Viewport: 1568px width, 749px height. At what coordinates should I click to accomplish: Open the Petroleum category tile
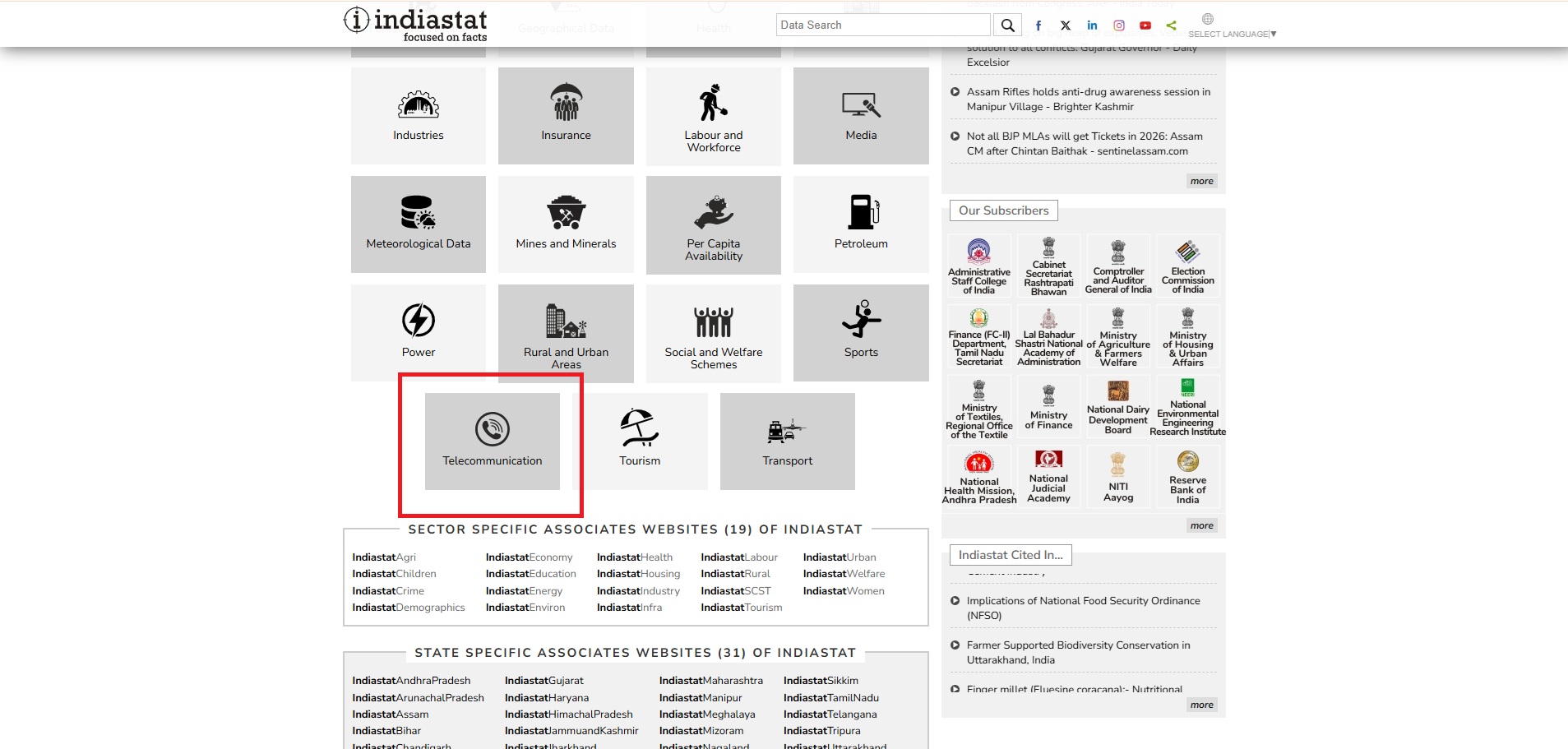(x=861, y=224)
